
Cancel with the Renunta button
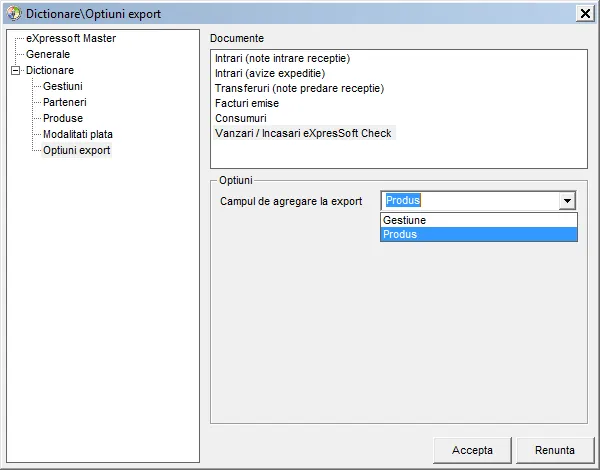coord(555,450)
